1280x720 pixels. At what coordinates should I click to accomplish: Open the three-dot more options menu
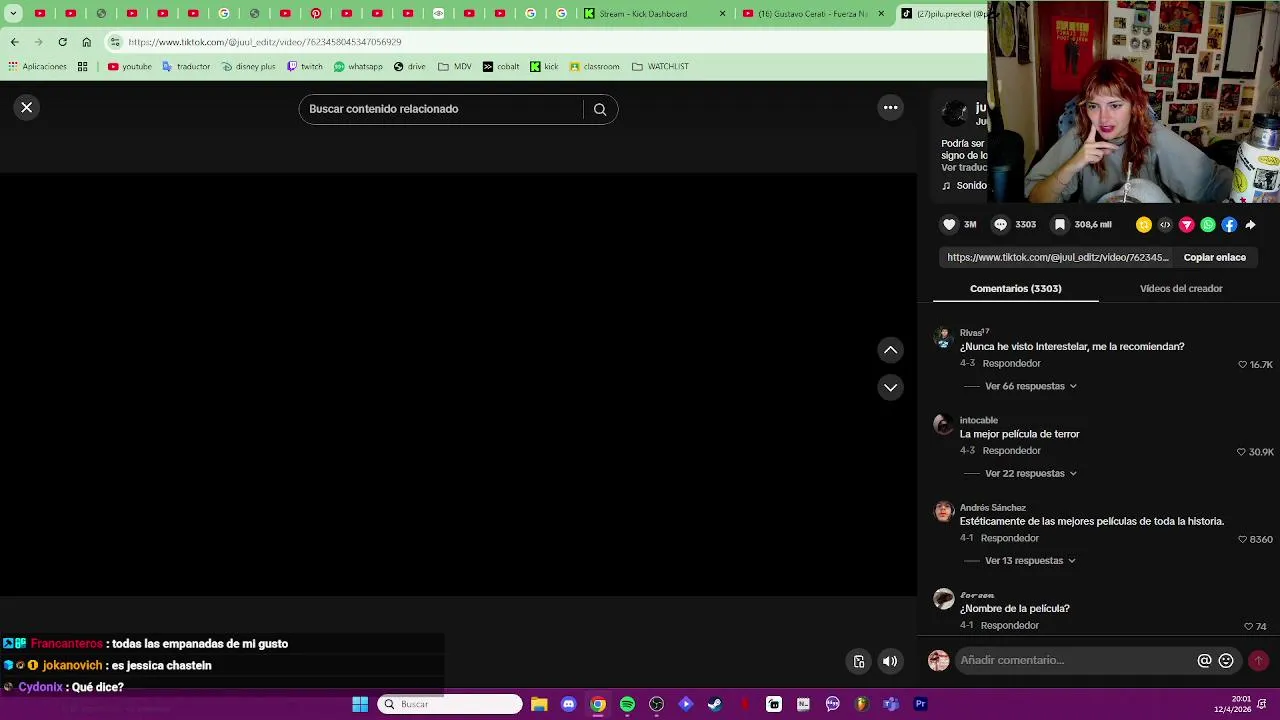[x=890, y=107]
